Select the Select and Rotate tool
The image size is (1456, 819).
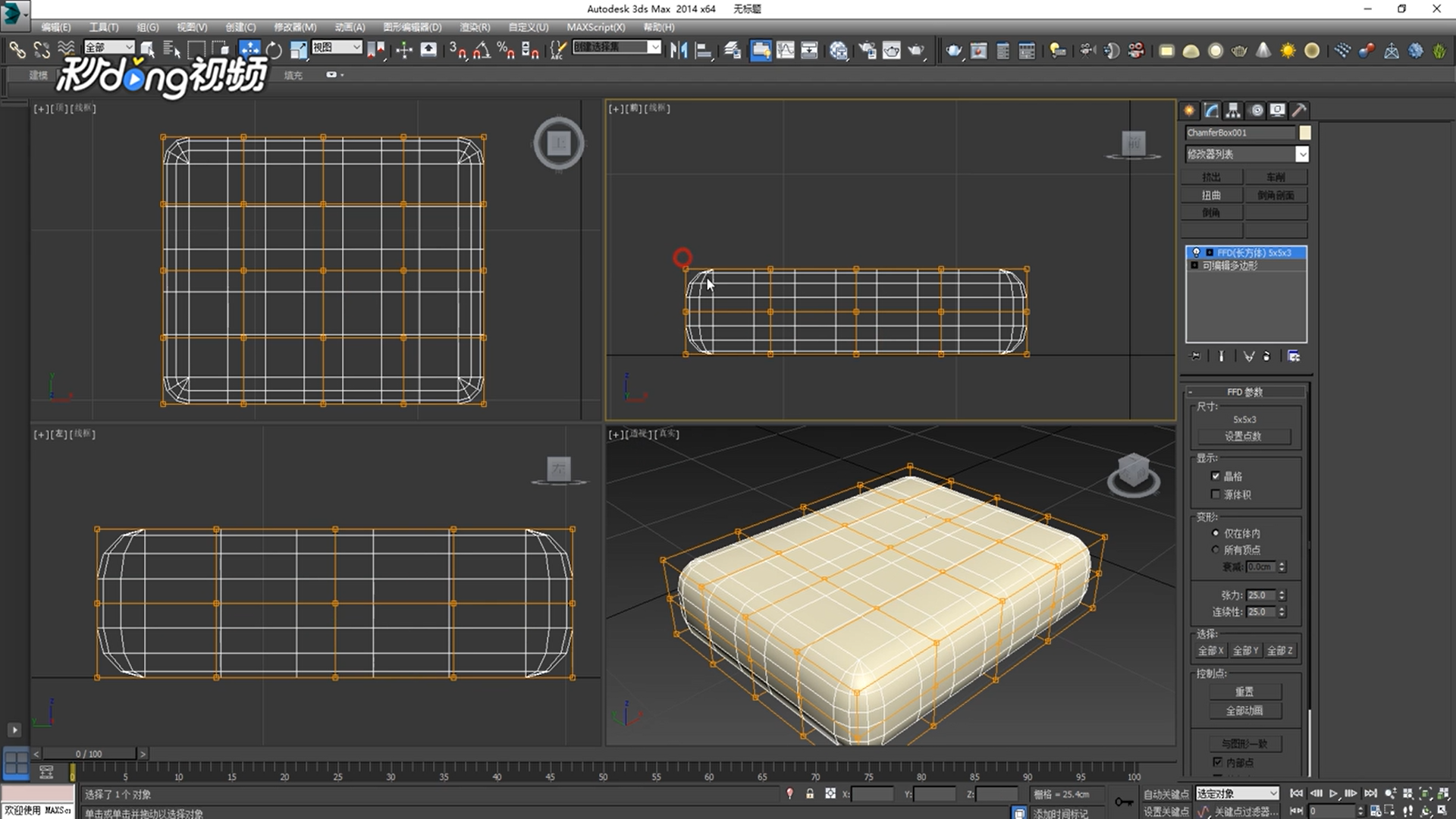pos(273,50)
